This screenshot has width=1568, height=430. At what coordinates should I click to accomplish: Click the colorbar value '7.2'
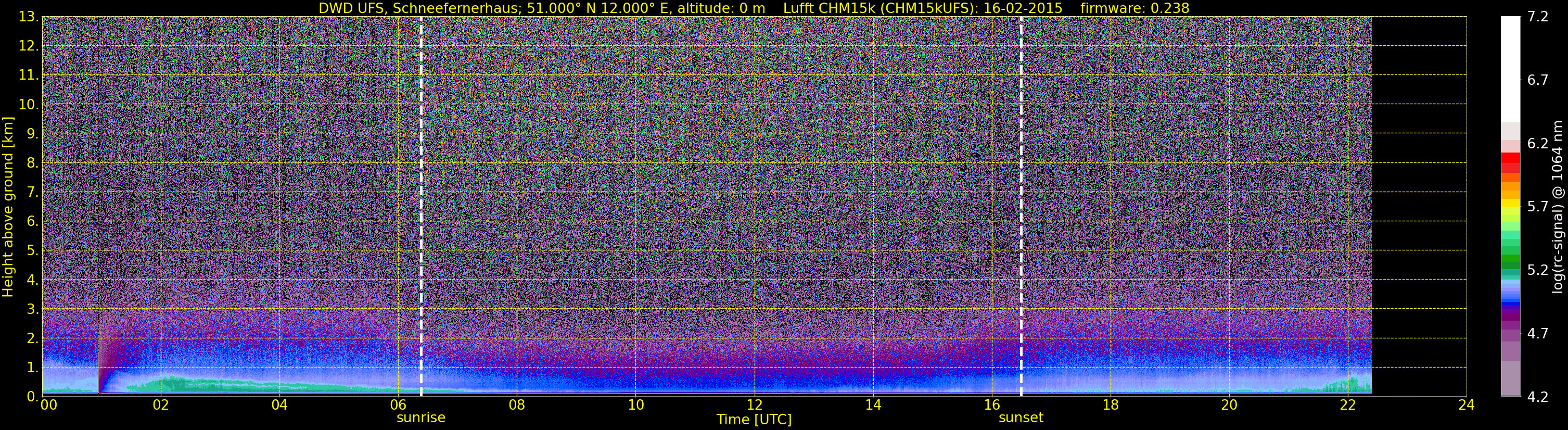pos(1538,17)
